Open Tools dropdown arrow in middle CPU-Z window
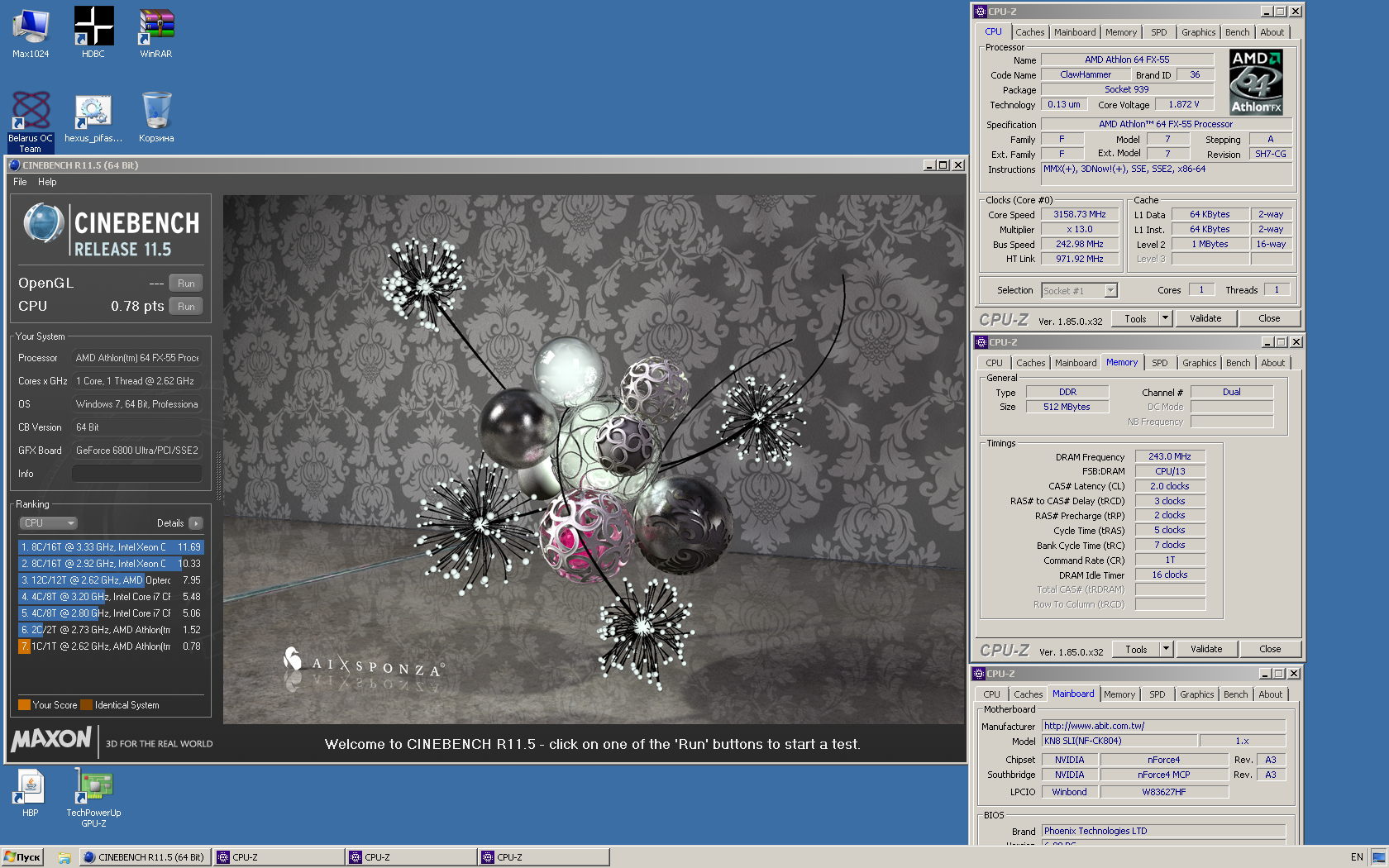This screenshot has width=1389, height=868. coord(1166,649)
